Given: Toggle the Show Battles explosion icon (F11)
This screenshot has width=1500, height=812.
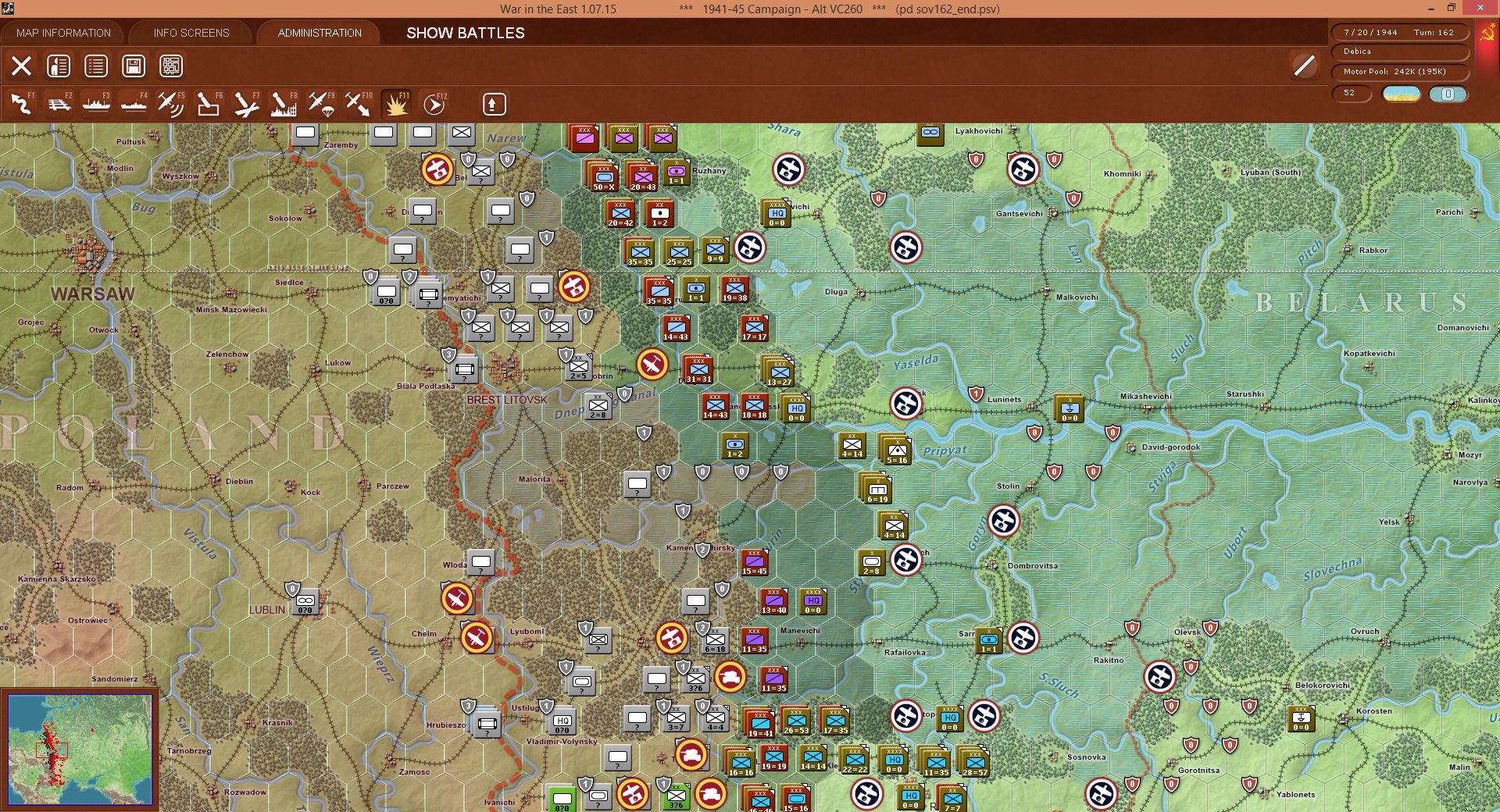Looking at the screenshot, I should point(396,104).
